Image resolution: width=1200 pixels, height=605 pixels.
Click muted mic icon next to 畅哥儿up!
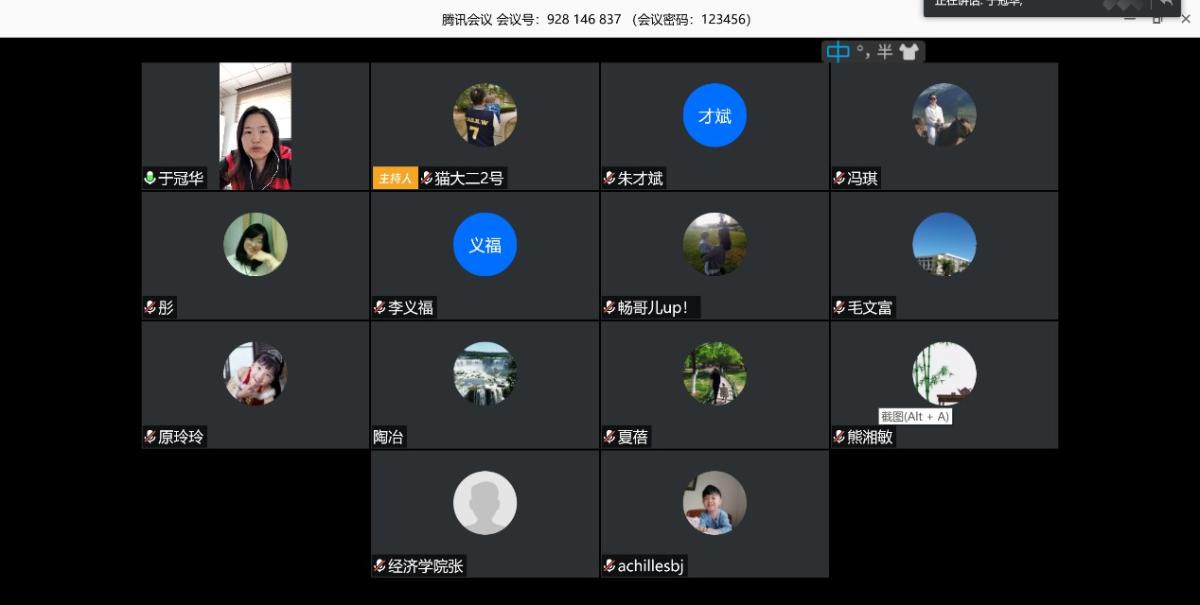[x=609, y=308]
